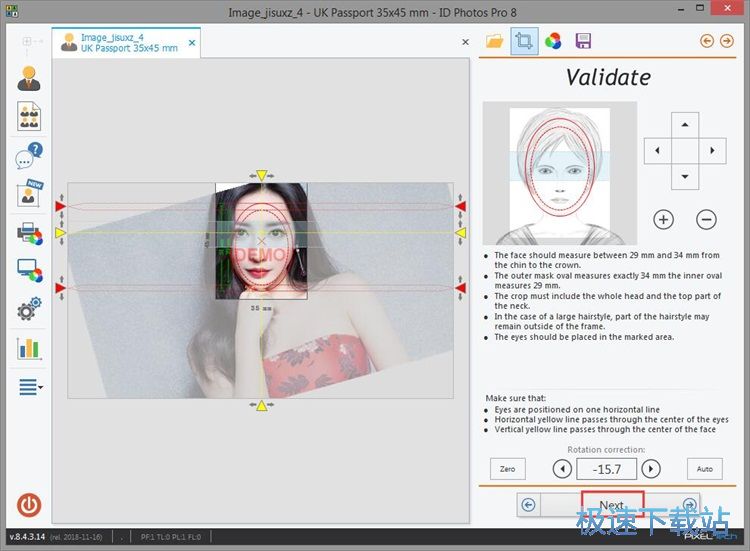This screenshot has height=551, width=750.
Task: Expand the hamburger list menu dropdown
Action: point(30,387)
